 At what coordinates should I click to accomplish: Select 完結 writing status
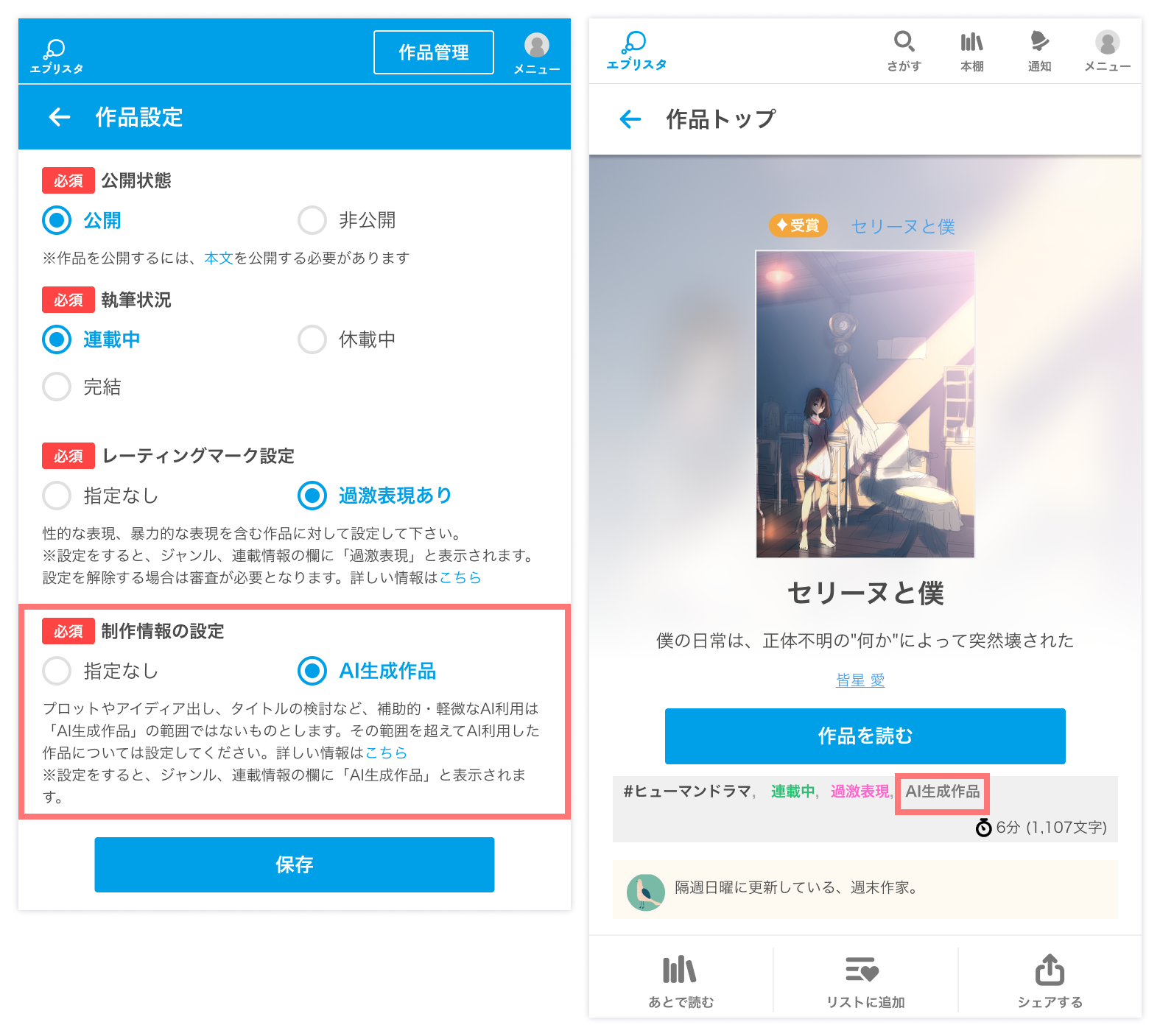pyautogui.click(x=57, y=387)
